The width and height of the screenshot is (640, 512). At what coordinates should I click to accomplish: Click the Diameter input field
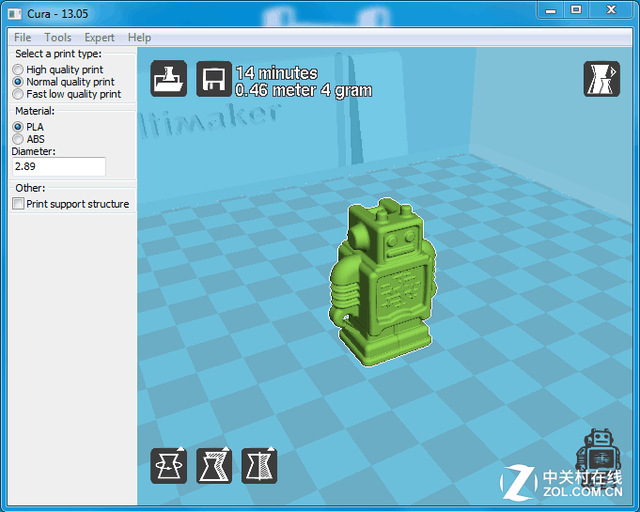(59, 167)
